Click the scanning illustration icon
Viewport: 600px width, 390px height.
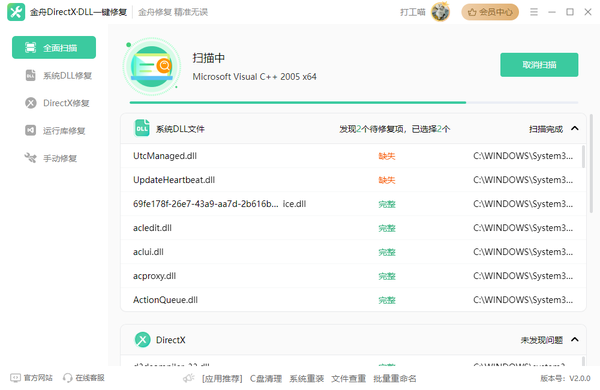point(152,67)
